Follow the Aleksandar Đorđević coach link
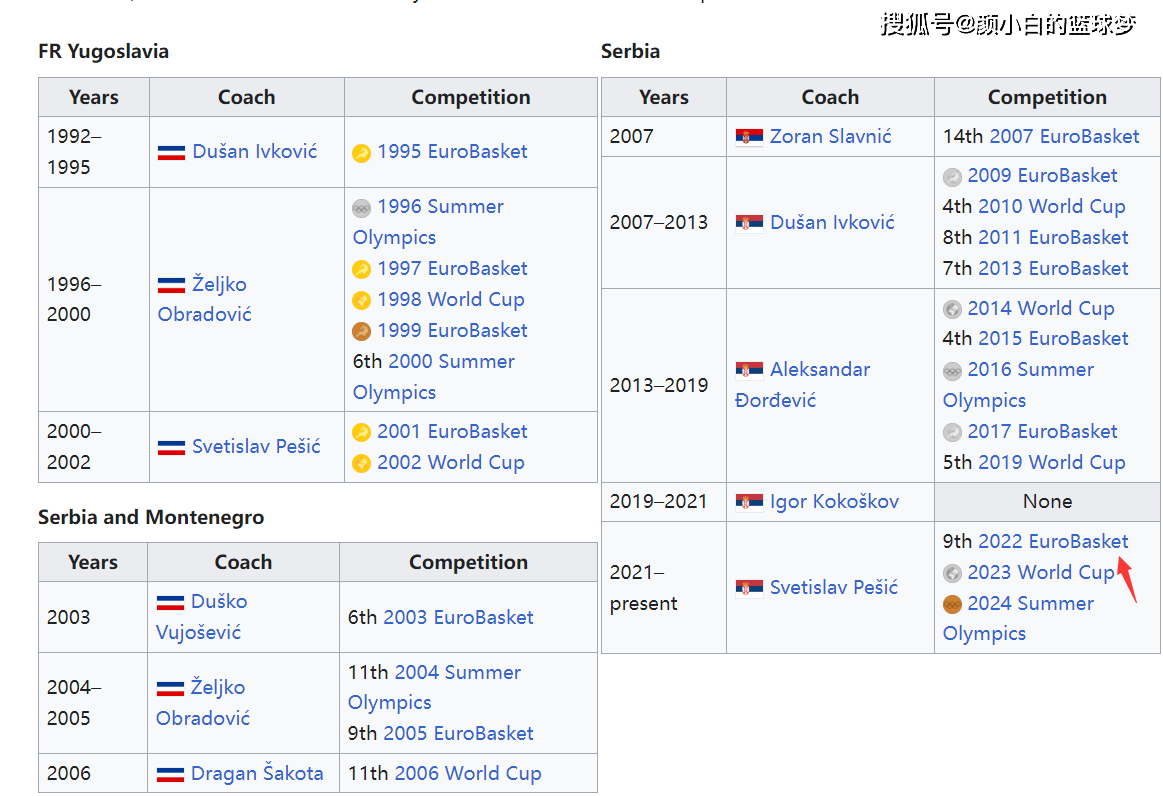This screenshot has width=1163, height=796. click(803, 385)
